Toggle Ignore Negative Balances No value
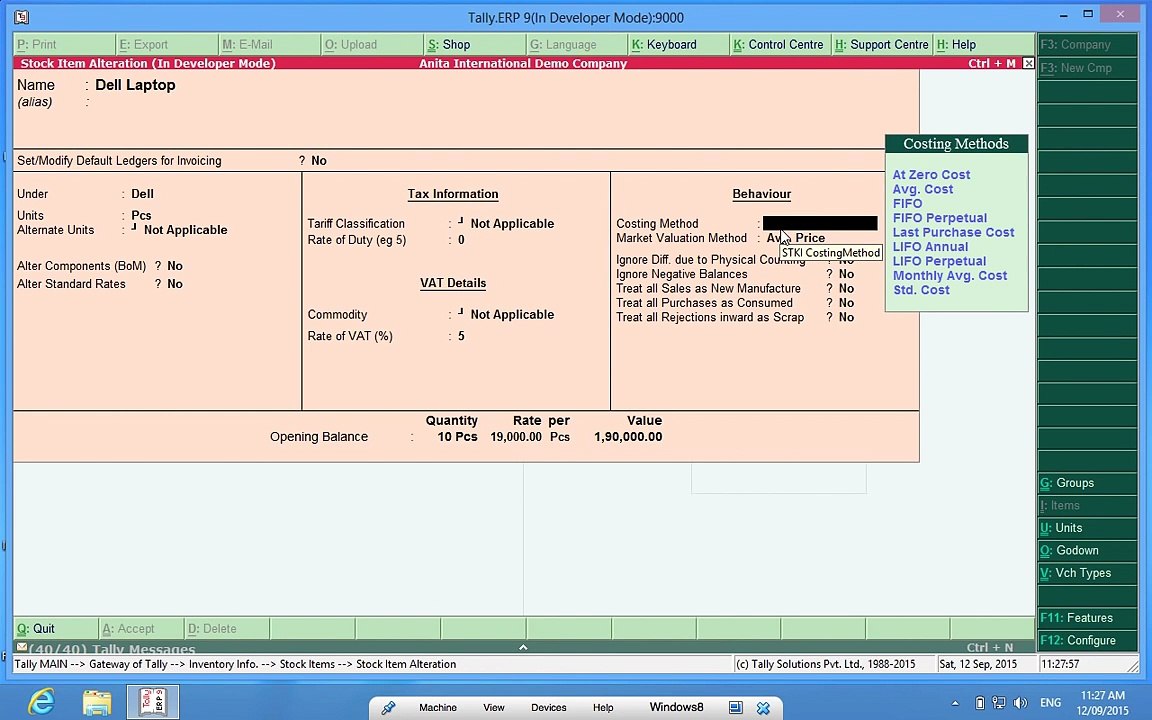This screenshot has height=720, width=1152. tap(846, 274)
